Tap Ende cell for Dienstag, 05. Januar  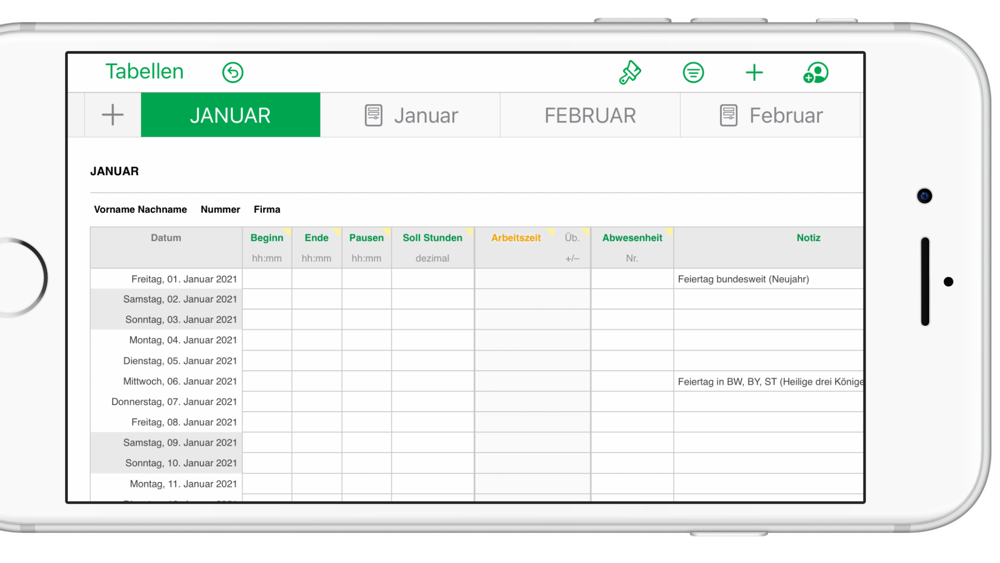pos(316,360)
